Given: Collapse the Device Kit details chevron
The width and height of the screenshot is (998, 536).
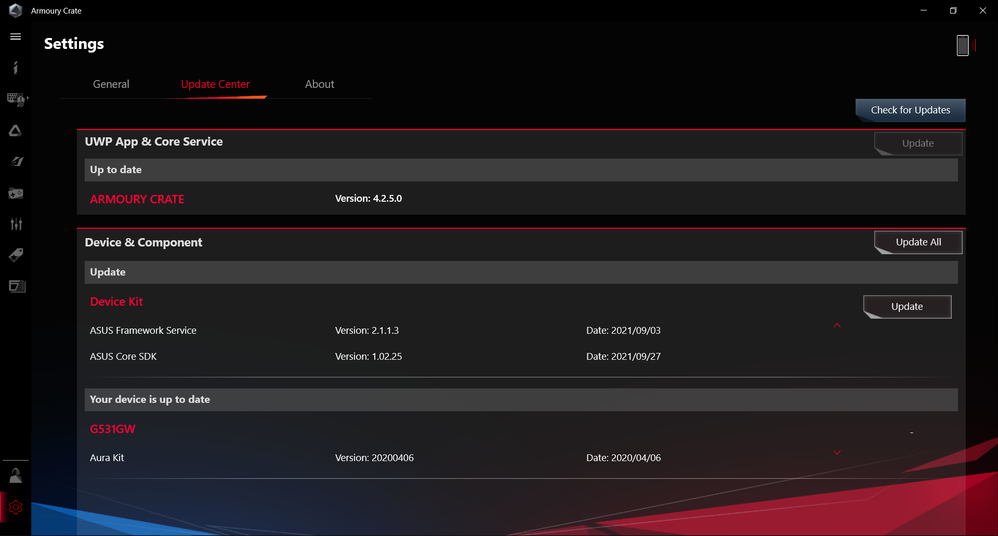Looking at the screenshot, I should pos(837,325).
